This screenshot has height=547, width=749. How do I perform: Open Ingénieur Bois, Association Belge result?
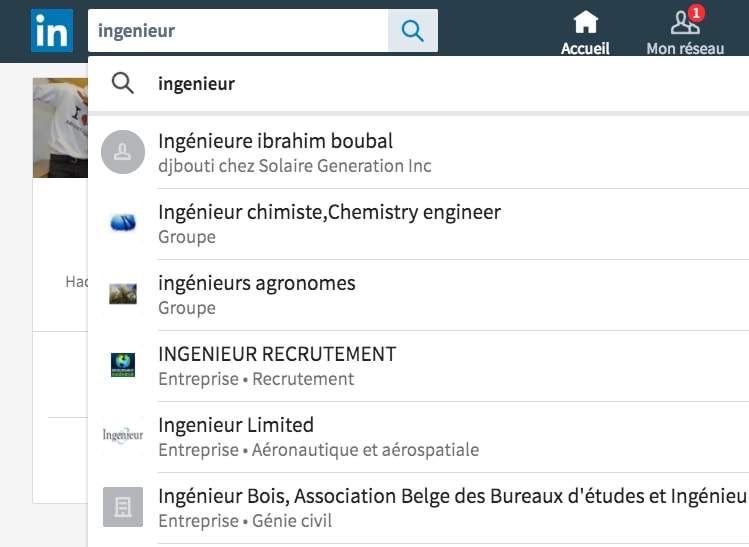(x=452, y=496)
